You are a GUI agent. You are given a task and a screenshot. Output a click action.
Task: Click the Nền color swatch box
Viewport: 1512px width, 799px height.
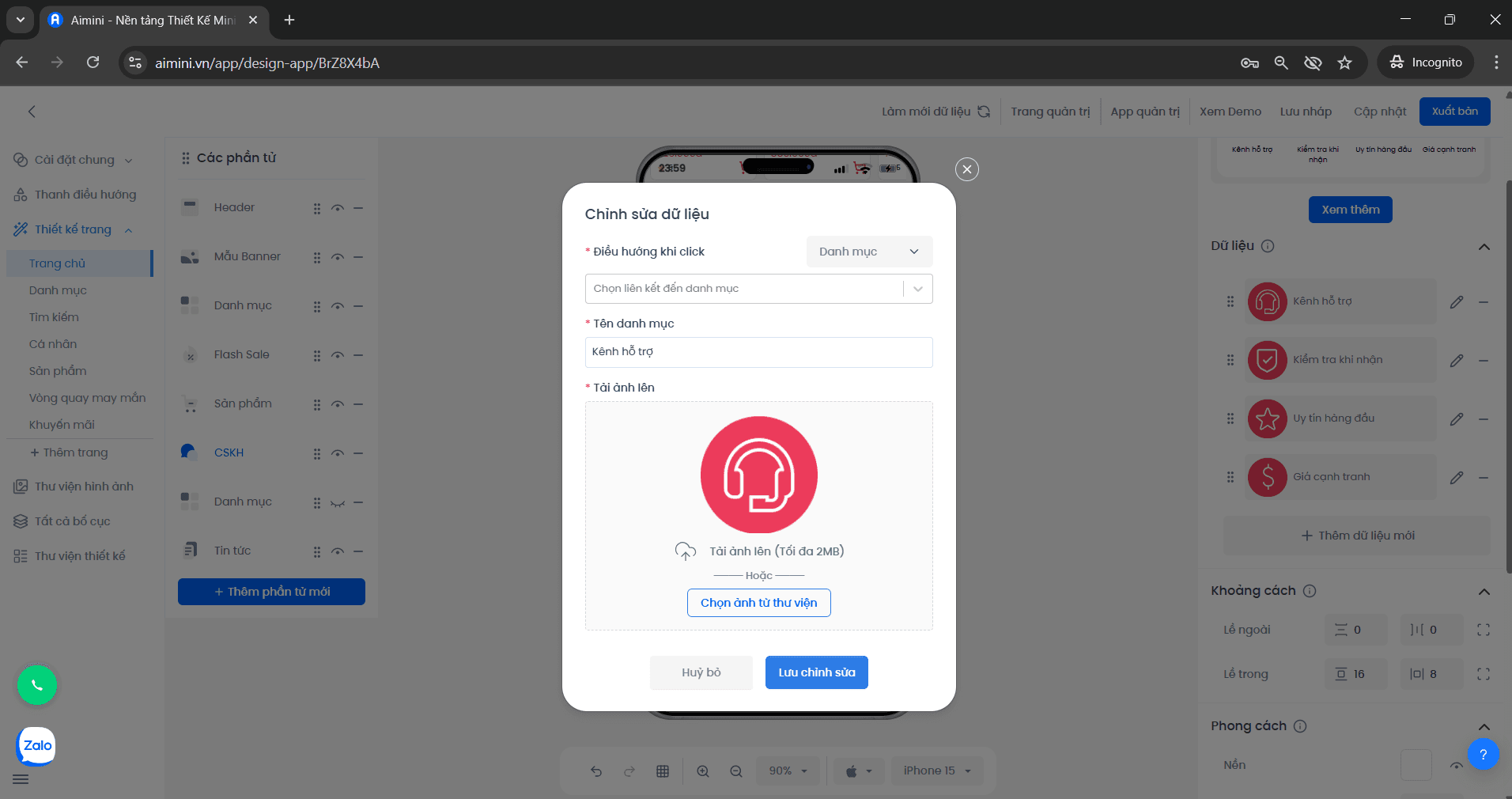1416,765
